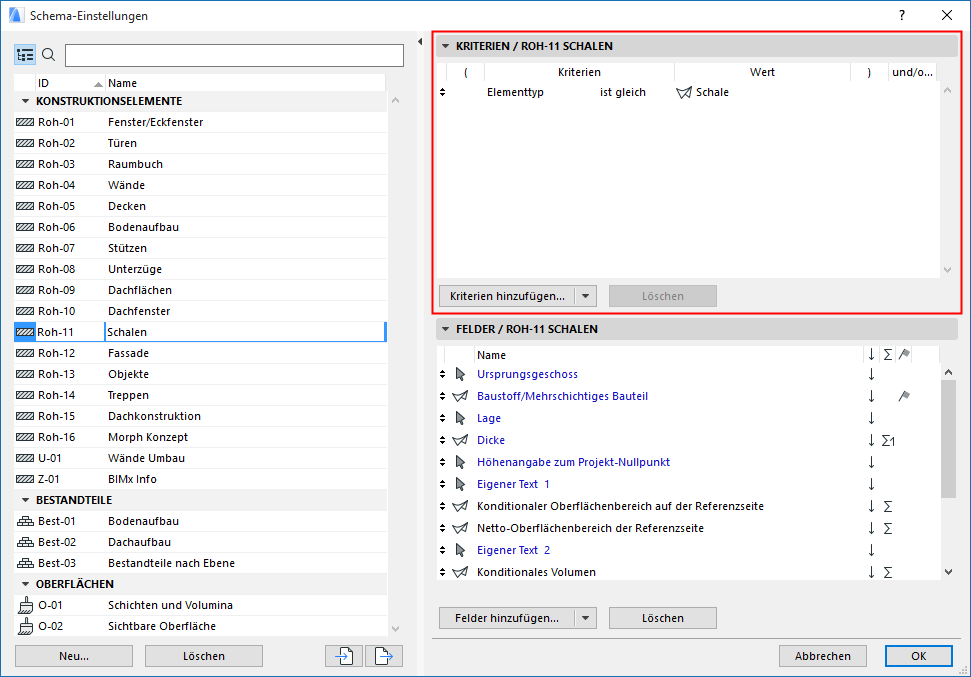
Task: Click the Best-01 Bodenaufbau component icon
Action: click(x=25, y=521)
